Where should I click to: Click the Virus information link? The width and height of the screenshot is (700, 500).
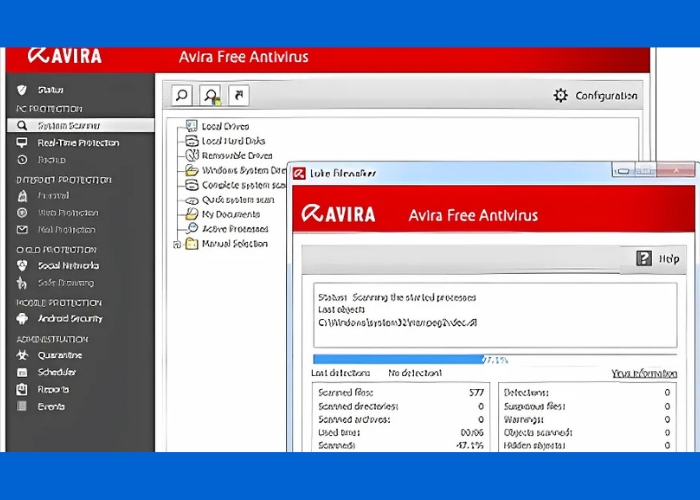[x=644, y=373]
